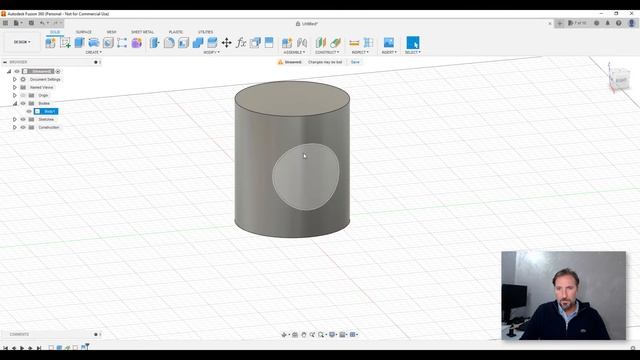Screen dimensions: 640x360
Task: Undo the last action
Action: 42,23
